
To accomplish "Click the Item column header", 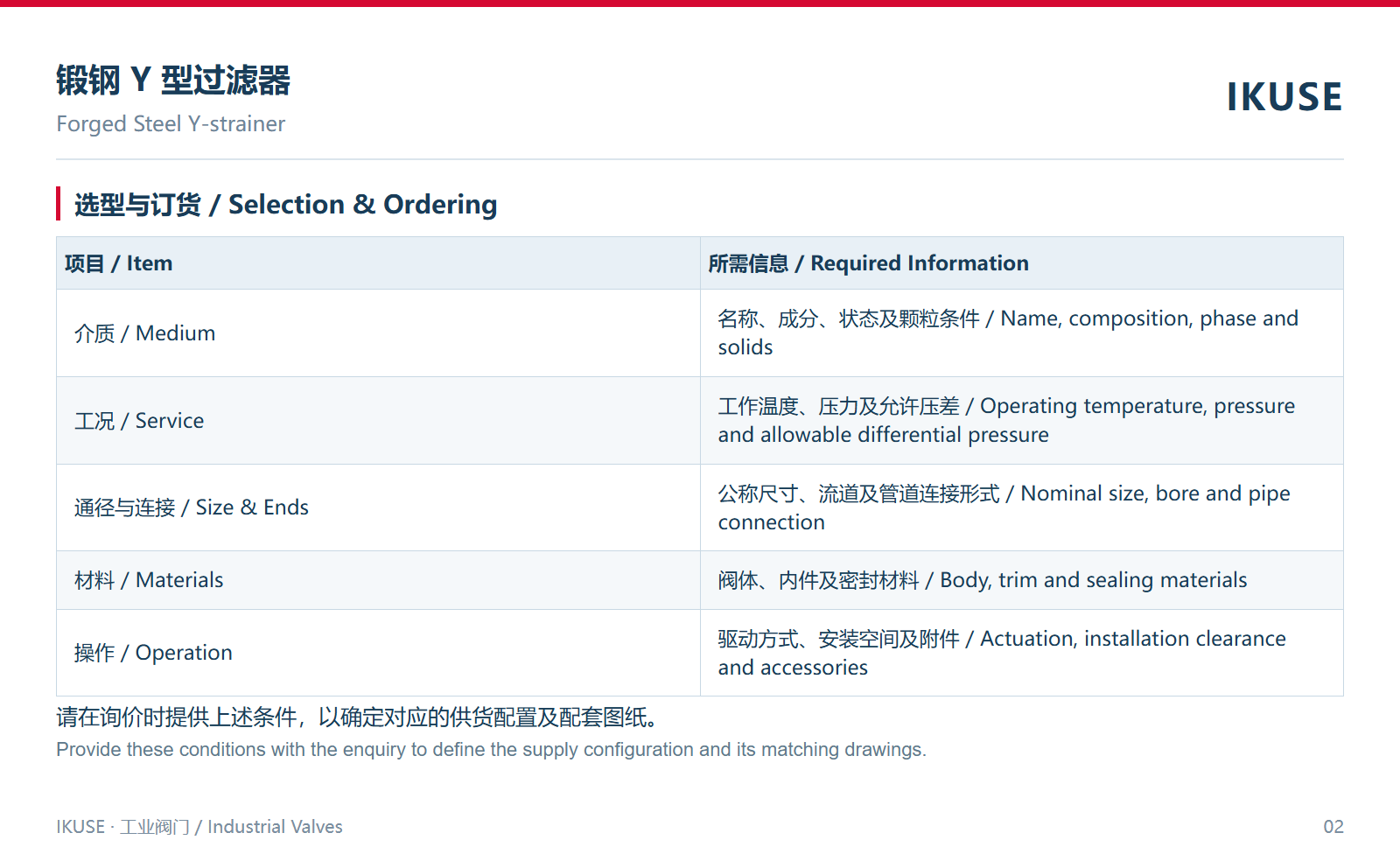I will click(378, 263).
